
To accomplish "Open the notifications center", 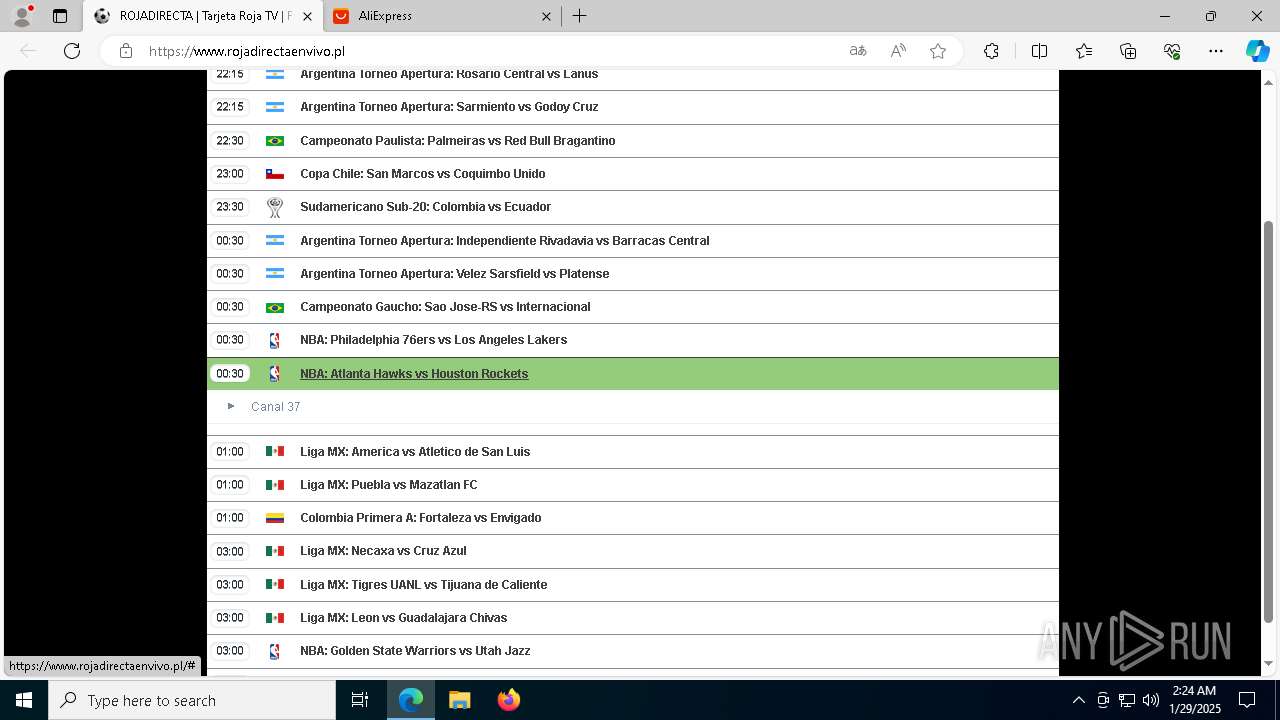I will [x=1247, y=700].
